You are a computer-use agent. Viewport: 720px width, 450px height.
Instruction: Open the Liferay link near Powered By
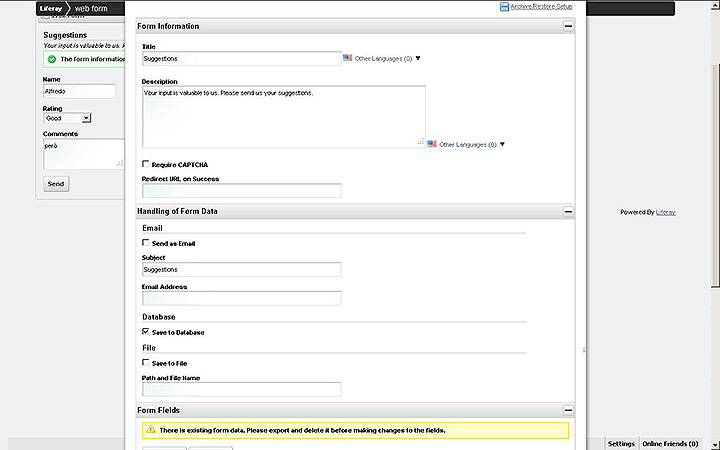(x=665, y=212)
